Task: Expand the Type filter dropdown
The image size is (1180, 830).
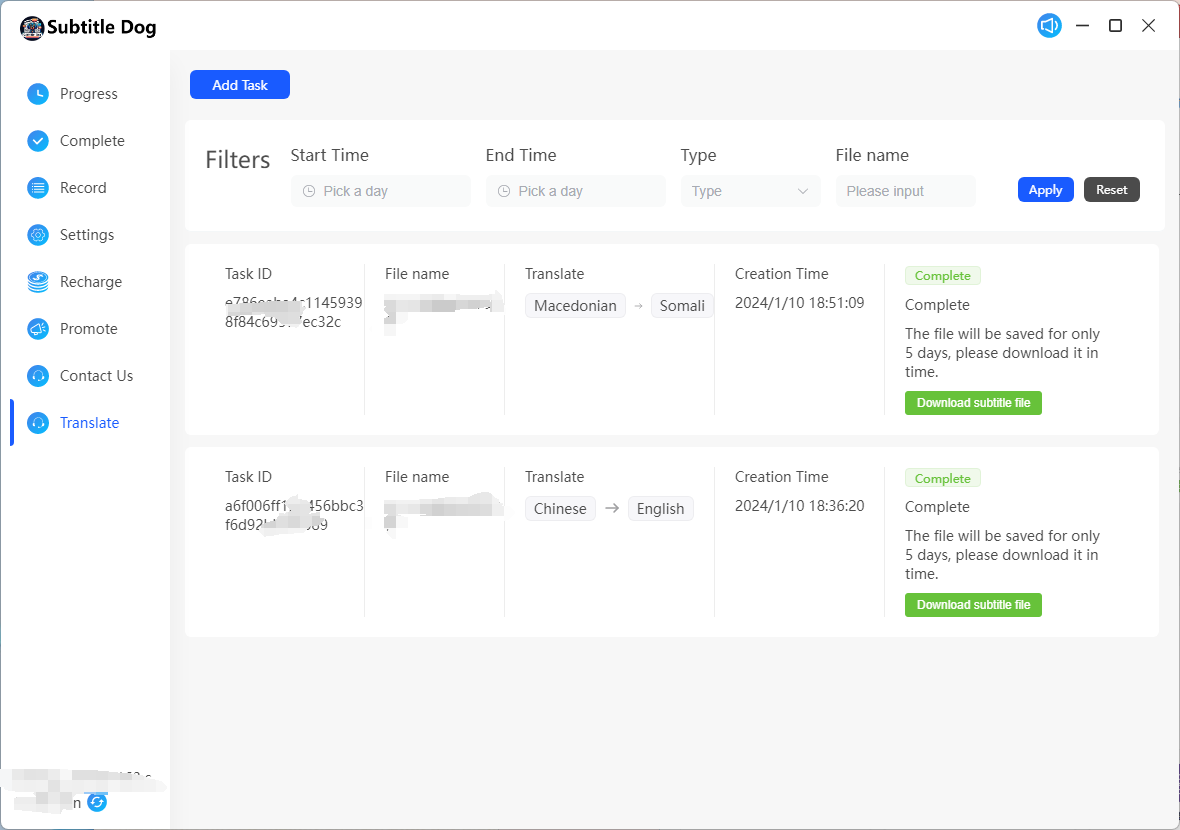Action: tap(750, 191)
